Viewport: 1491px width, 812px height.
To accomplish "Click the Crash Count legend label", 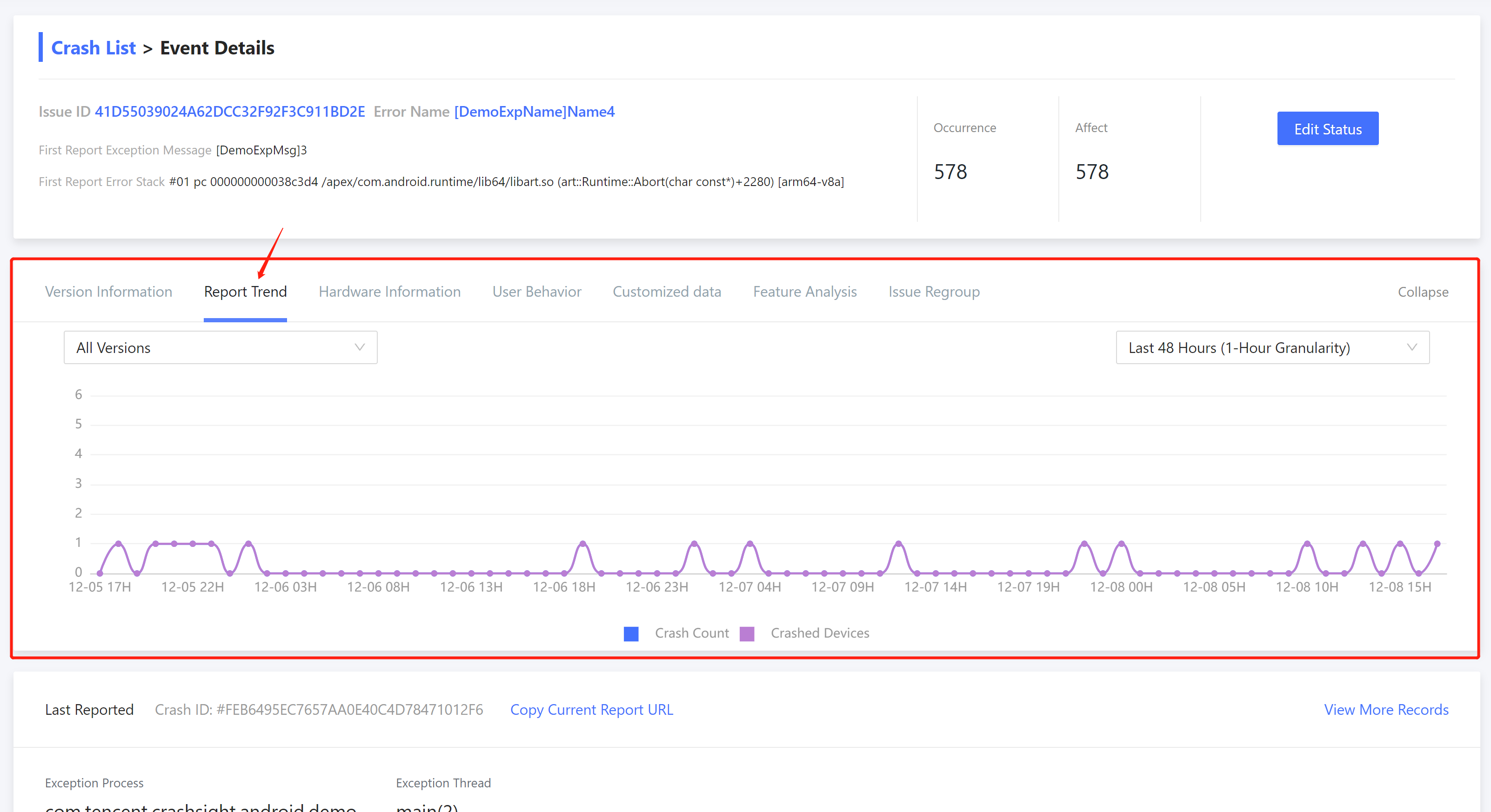I will pyautogui.click(x=692, y=633).
